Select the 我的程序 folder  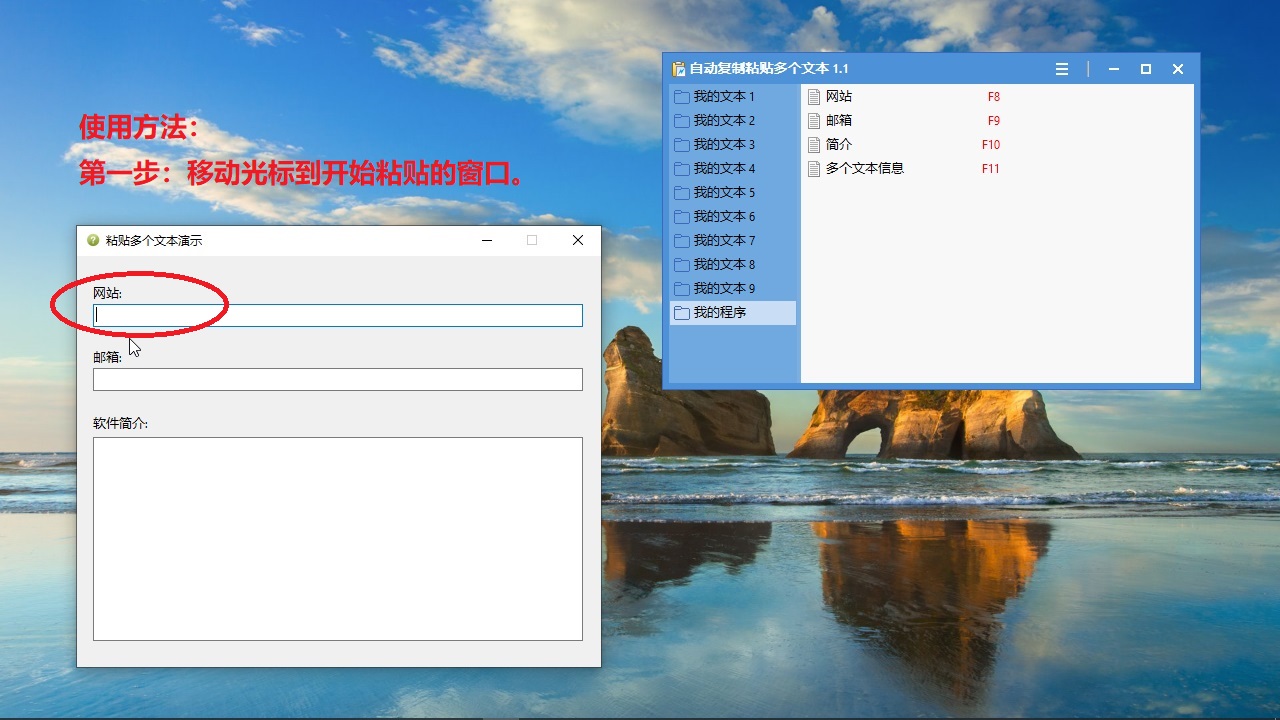(x=720, y=313)
